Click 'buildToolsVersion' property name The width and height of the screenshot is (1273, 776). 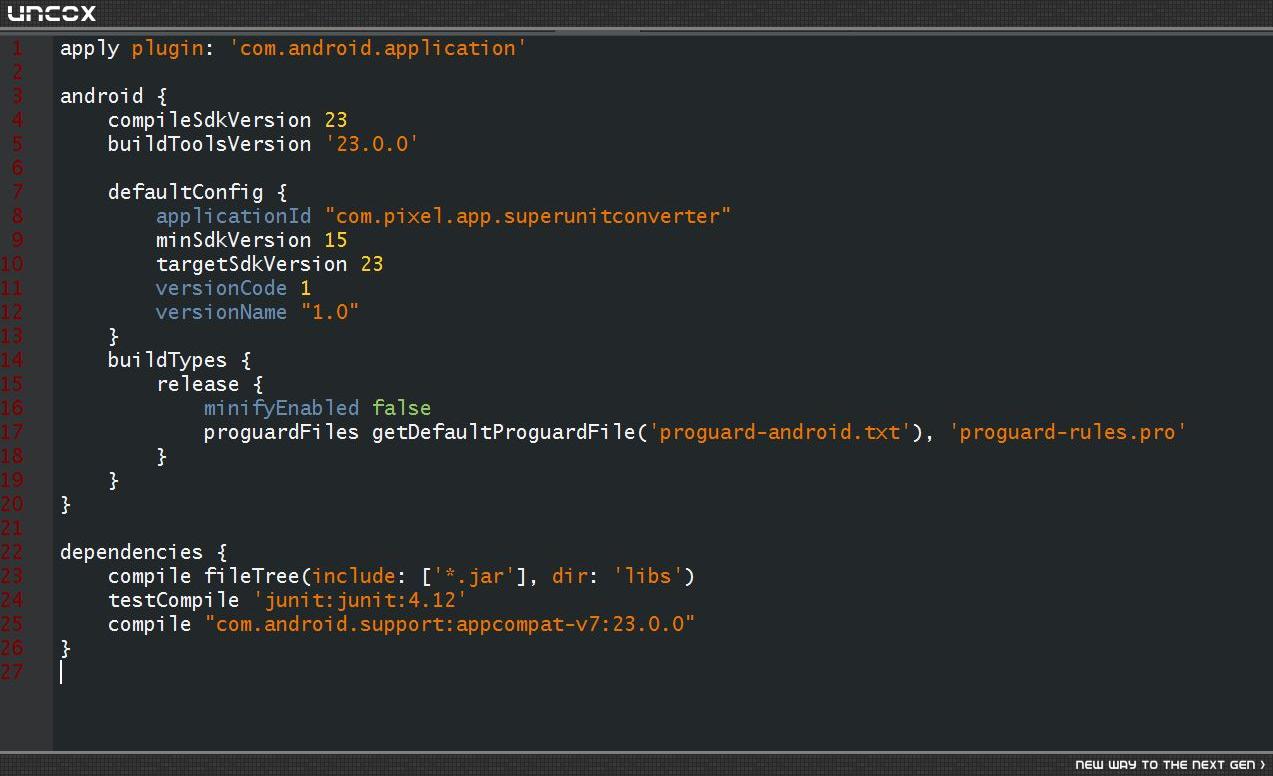point(210,144)
